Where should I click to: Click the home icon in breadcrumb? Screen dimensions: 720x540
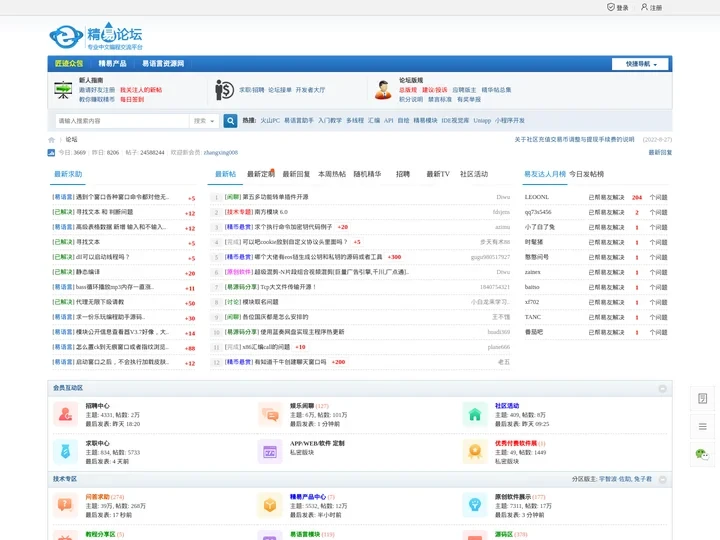point(51,140)
